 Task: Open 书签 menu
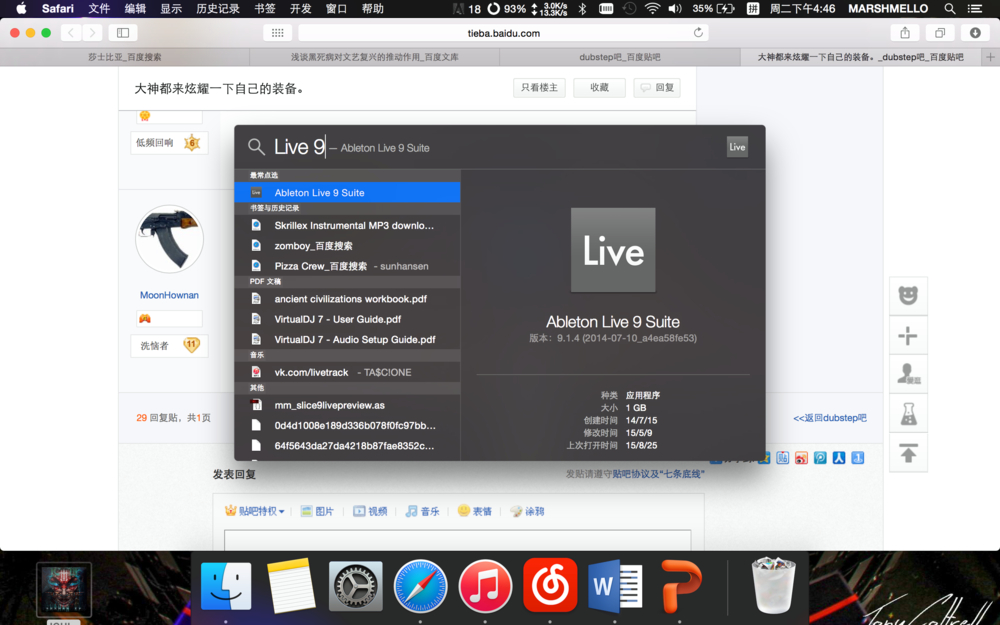tap(265, 8)
